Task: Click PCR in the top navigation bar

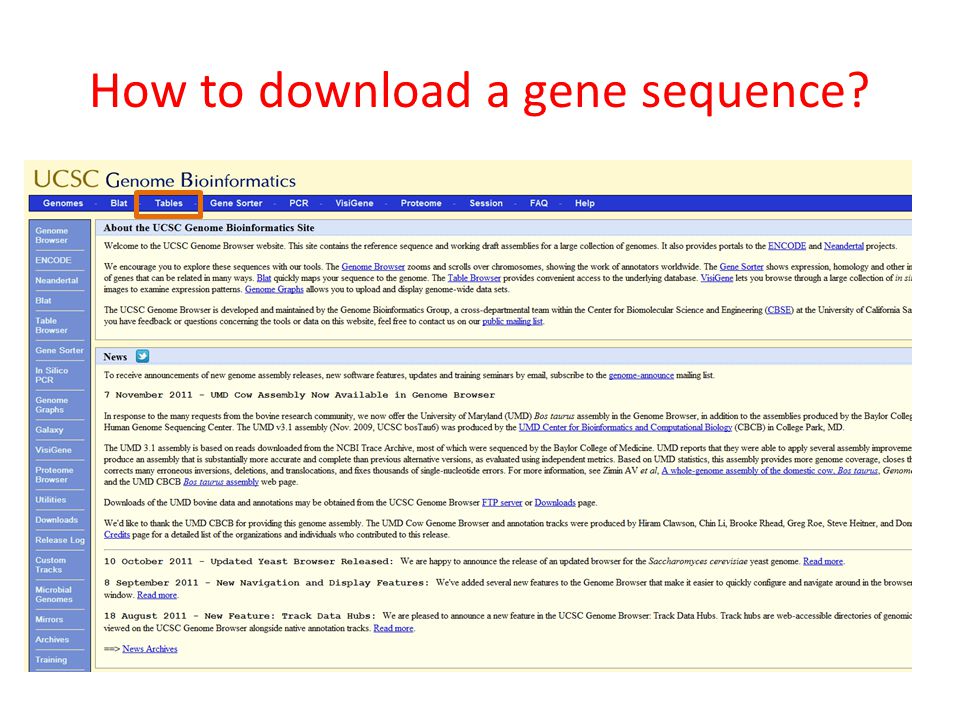Action: point(299,203)
